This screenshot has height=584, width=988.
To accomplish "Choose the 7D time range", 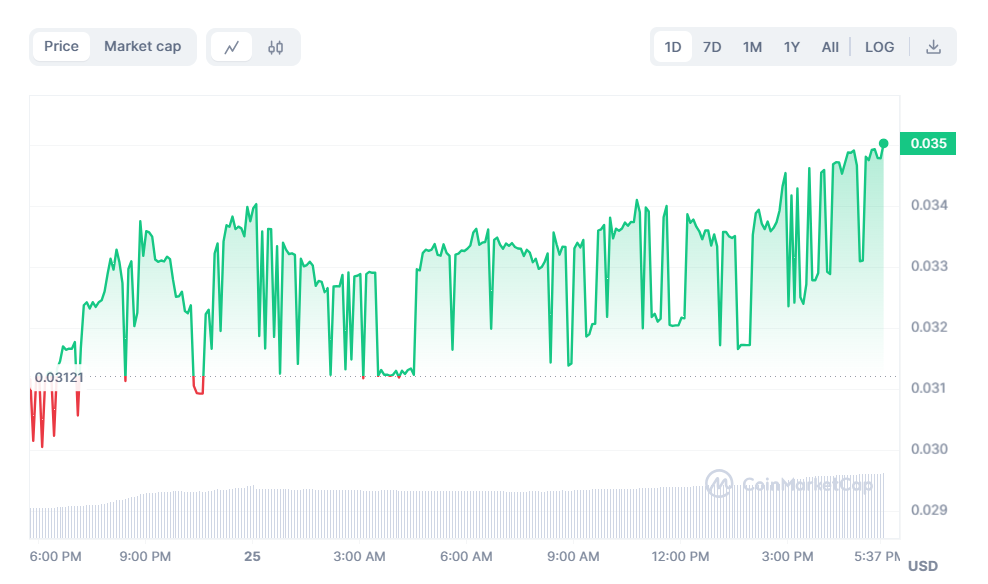I will point(712,47).
